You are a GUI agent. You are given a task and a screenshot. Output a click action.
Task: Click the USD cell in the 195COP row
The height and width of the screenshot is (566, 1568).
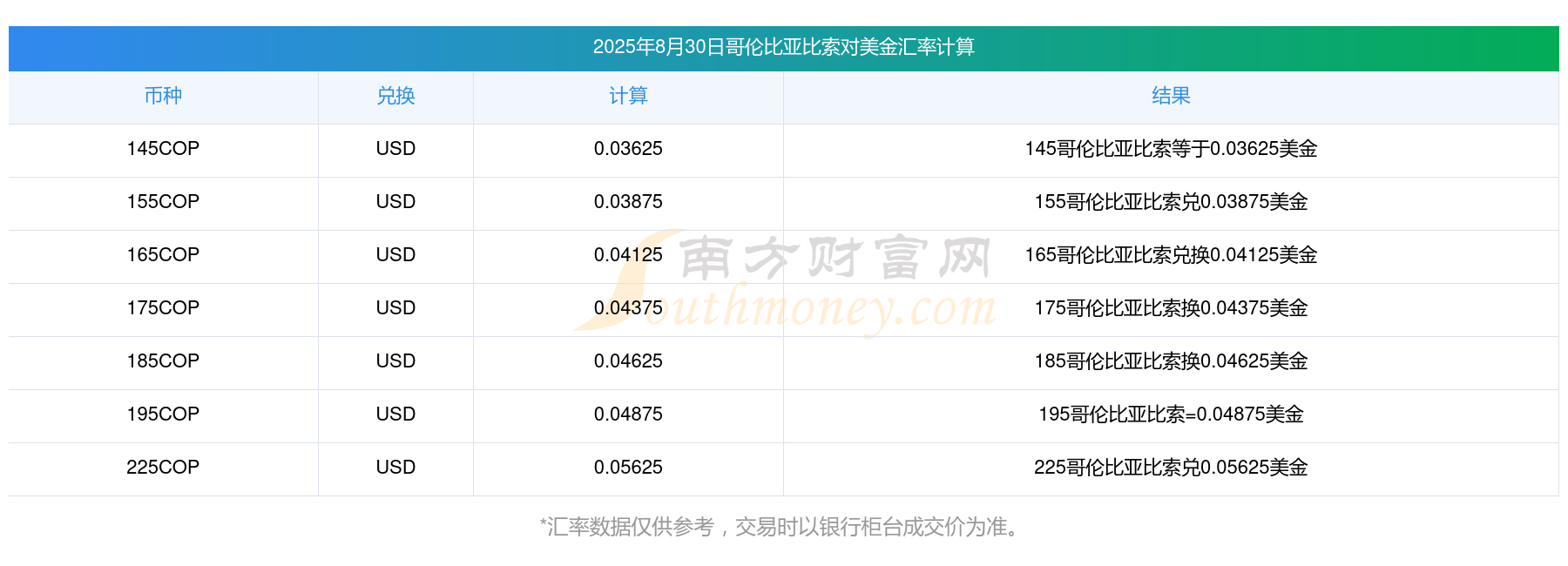click(x=395, y=414)
